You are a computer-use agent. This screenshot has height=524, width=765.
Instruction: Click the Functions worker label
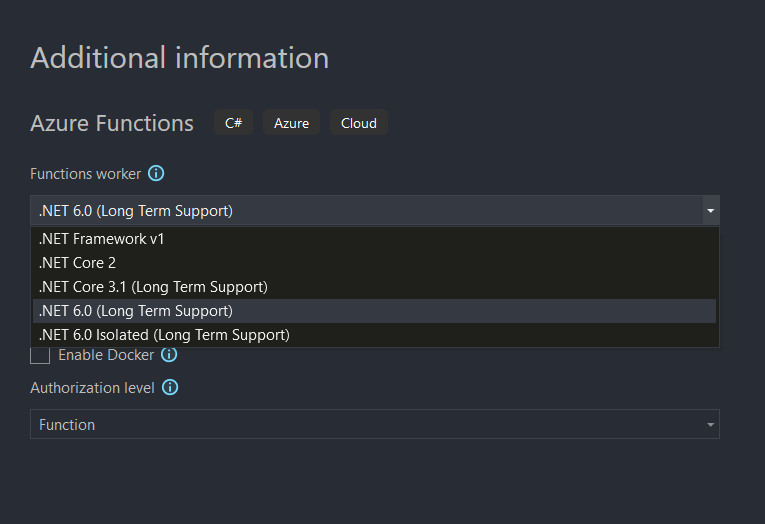point(85,174)
